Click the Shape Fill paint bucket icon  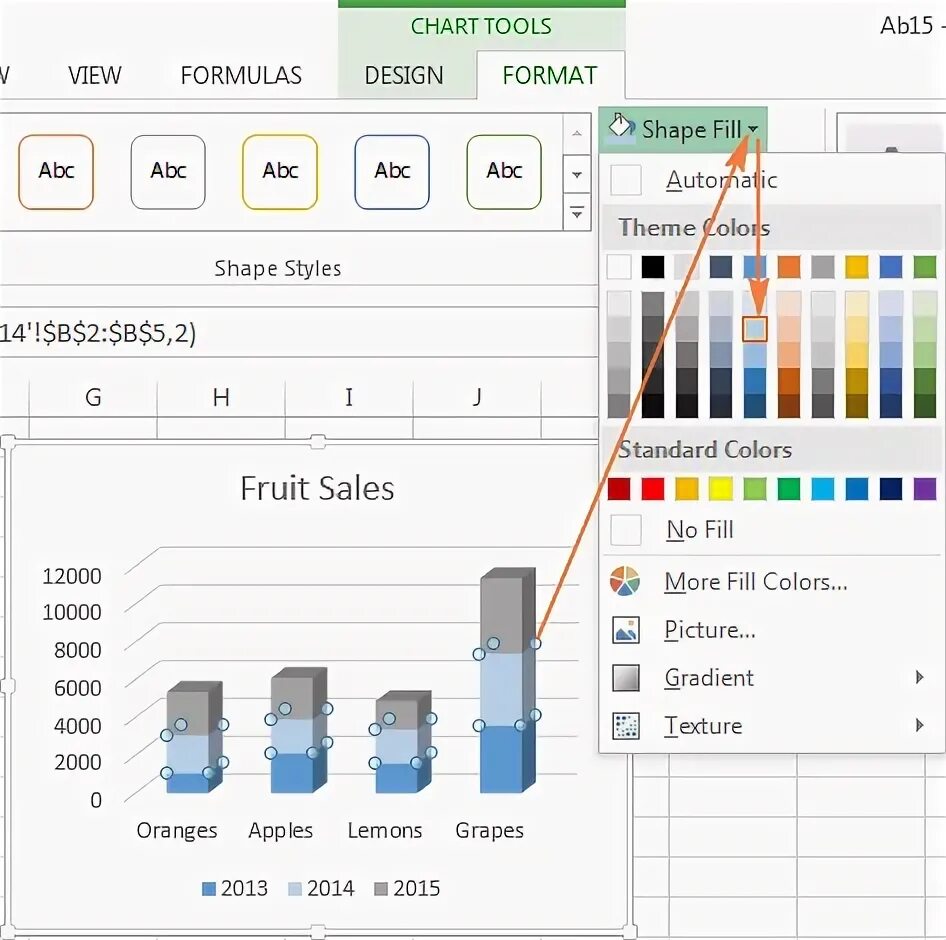coord(621,127)
